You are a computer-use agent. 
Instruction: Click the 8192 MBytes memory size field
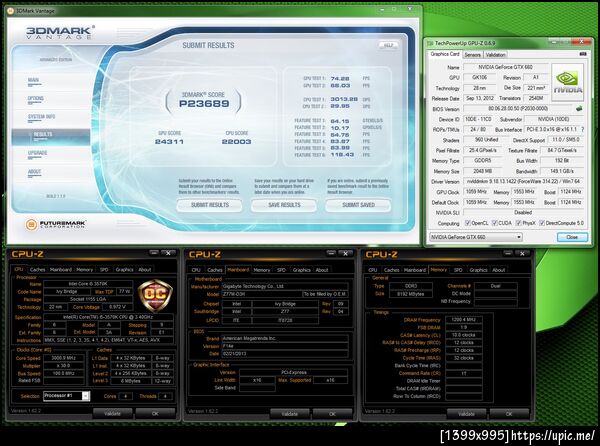pos(411,294)
